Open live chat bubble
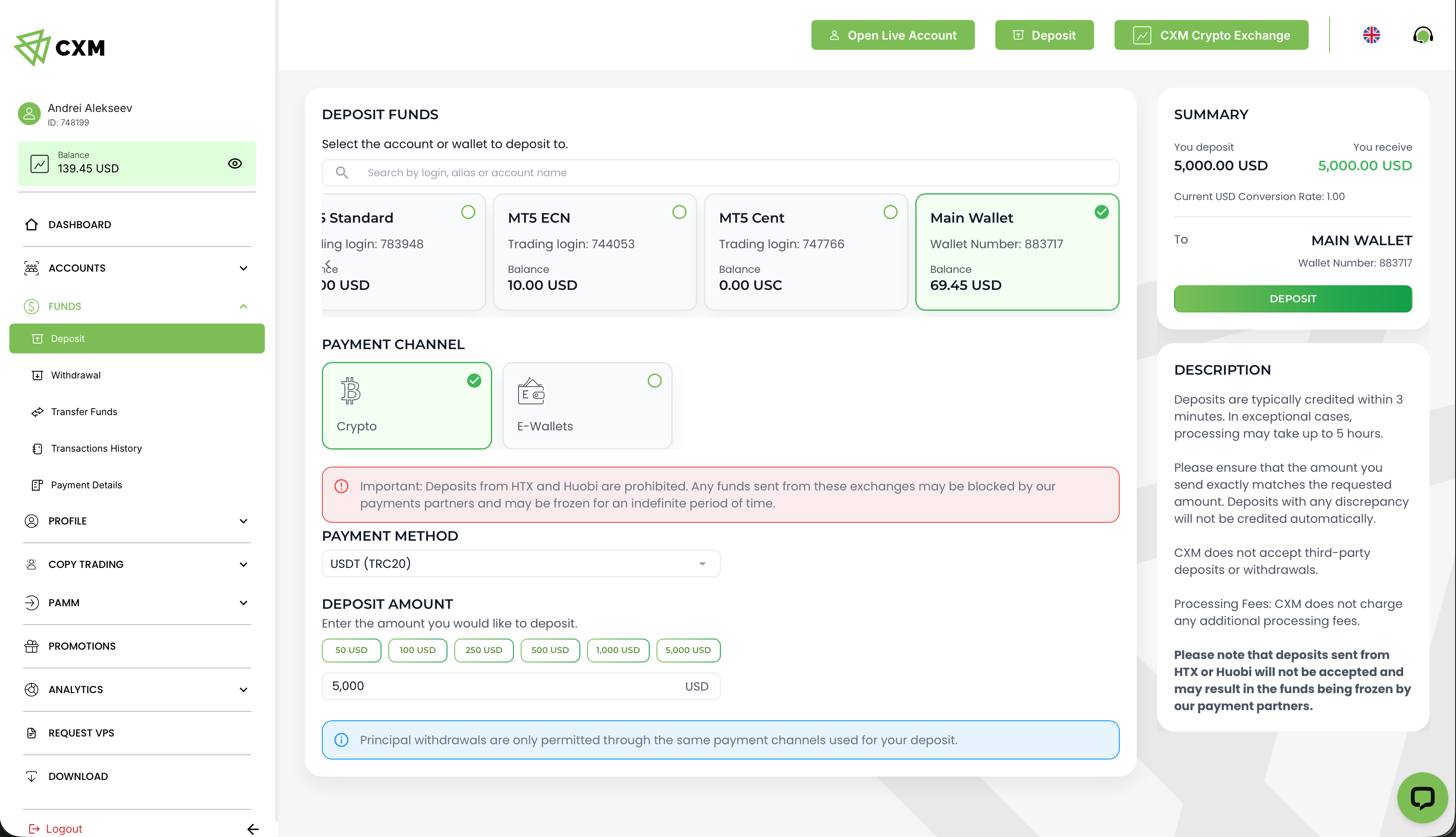 coord(1423,797)
